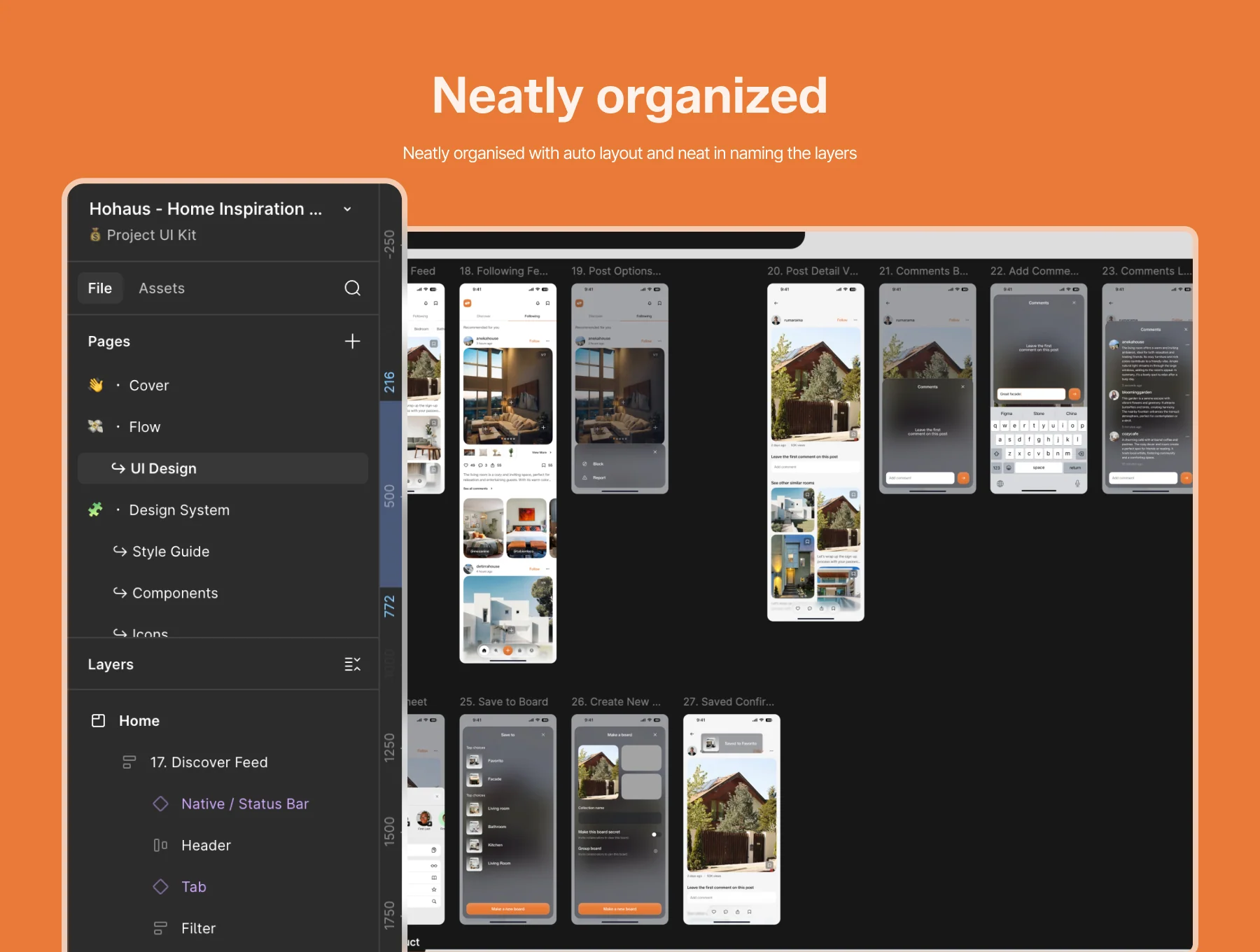1260x952 pixels.
Task: Add a new page with plus icon
Action: coord(353,342)
